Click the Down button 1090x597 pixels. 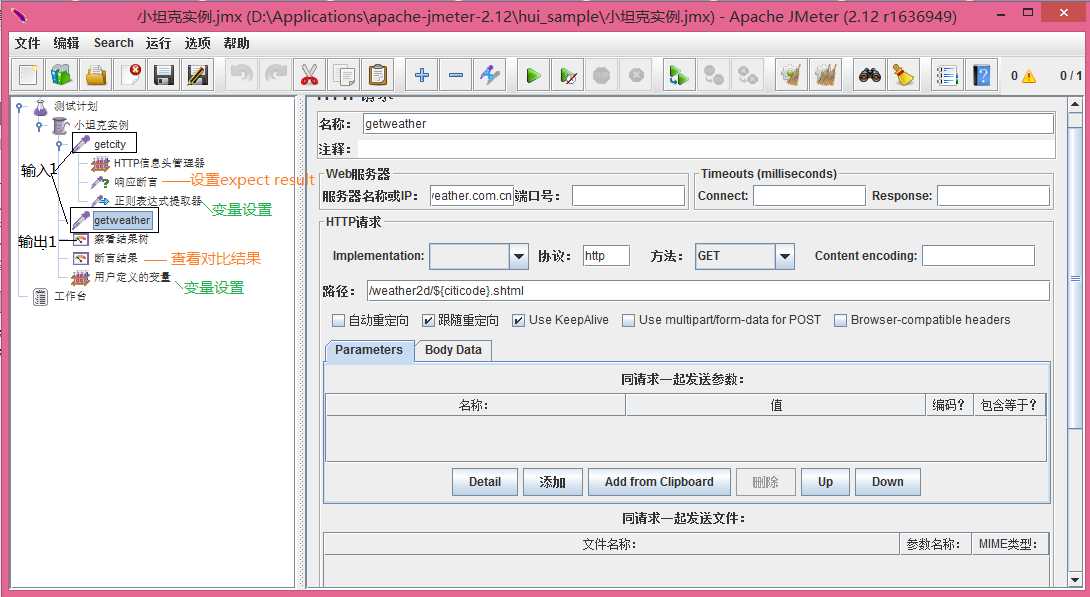pyautogui.click(x=888, y=482)
